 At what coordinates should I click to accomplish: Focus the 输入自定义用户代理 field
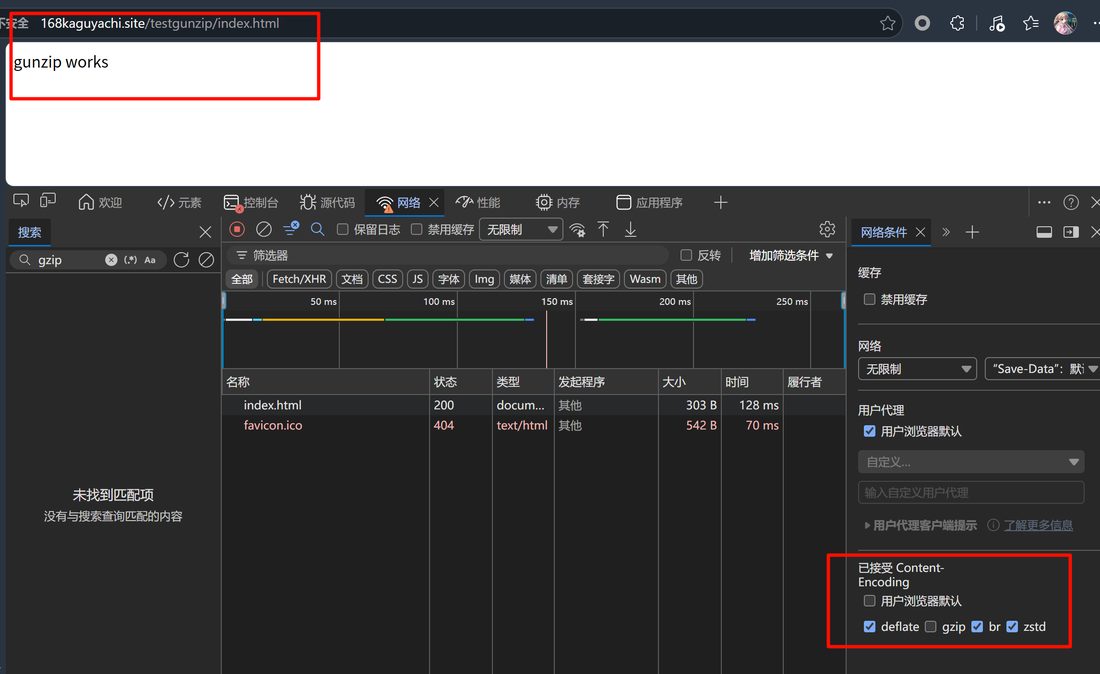point(971,492)
